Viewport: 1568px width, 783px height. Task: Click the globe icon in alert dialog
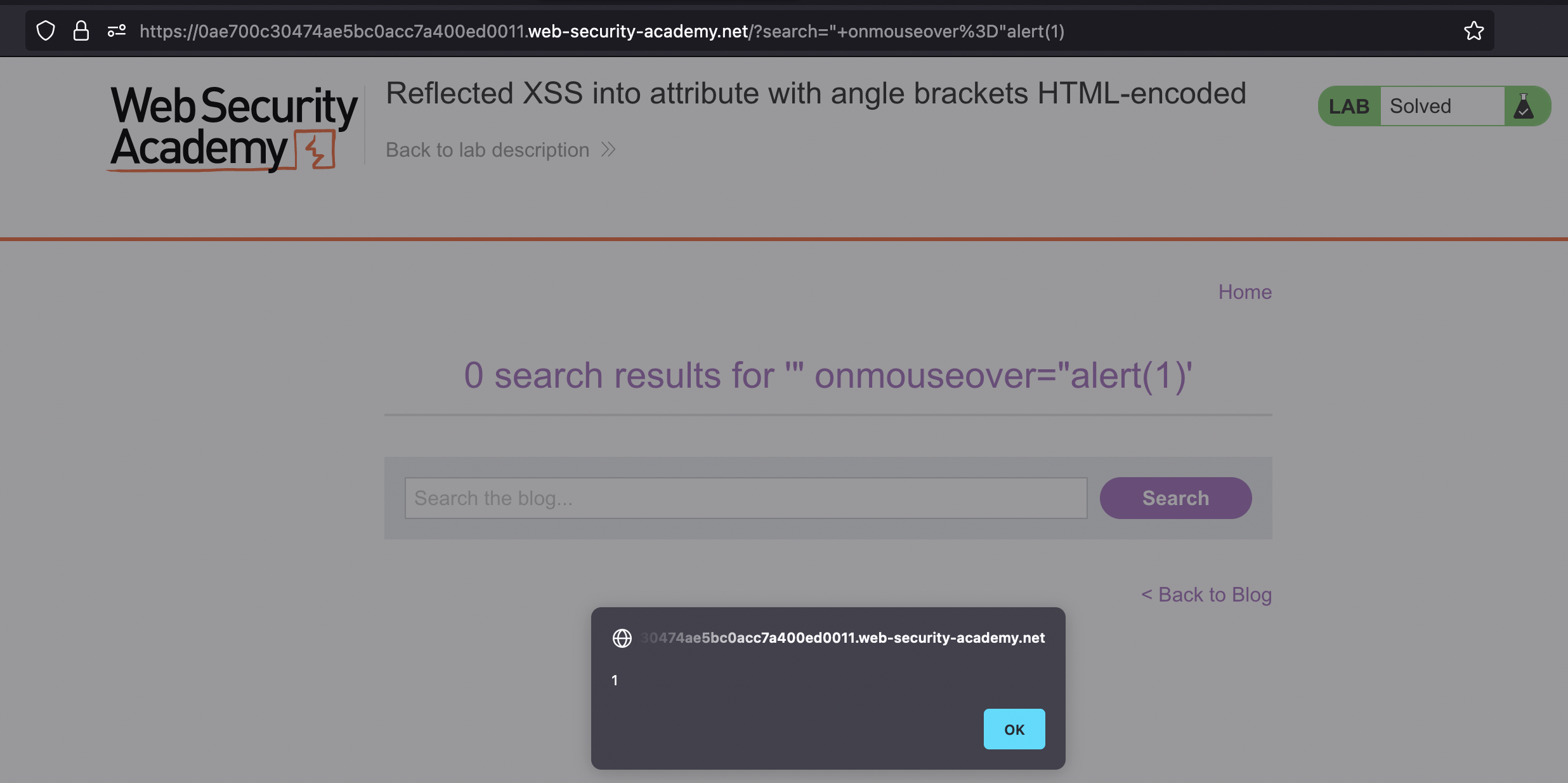(622, 638)
